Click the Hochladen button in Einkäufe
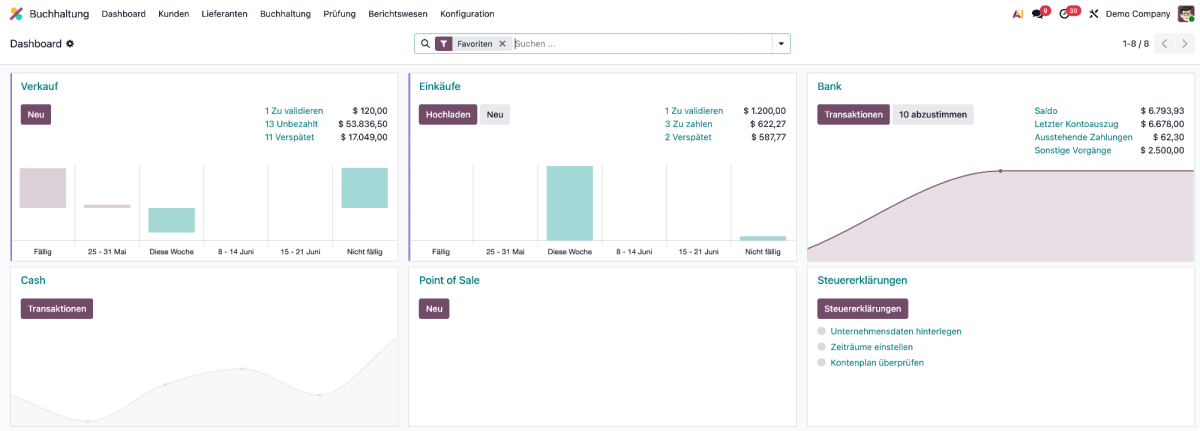The image size is (1200, 431). 448,115
